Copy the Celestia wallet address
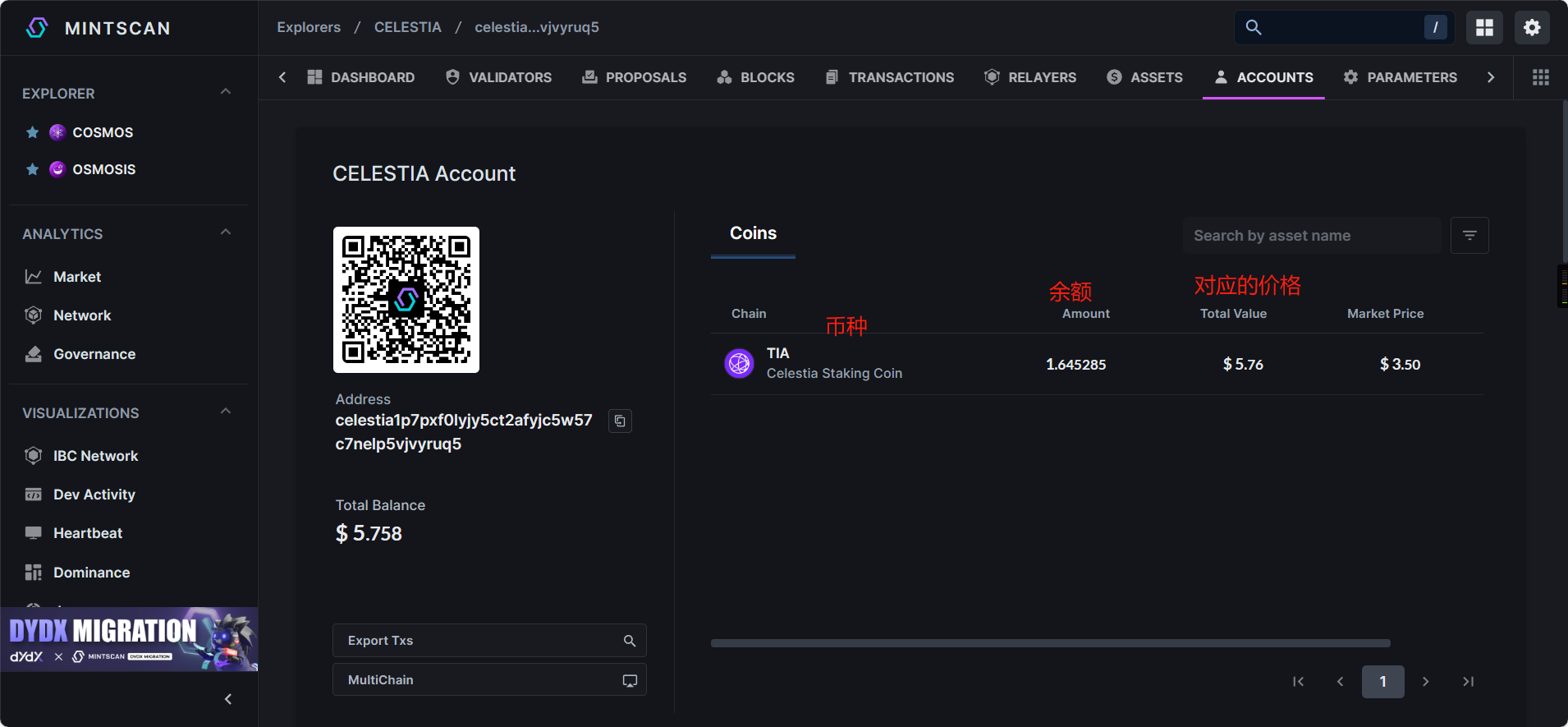 (620, 421)
